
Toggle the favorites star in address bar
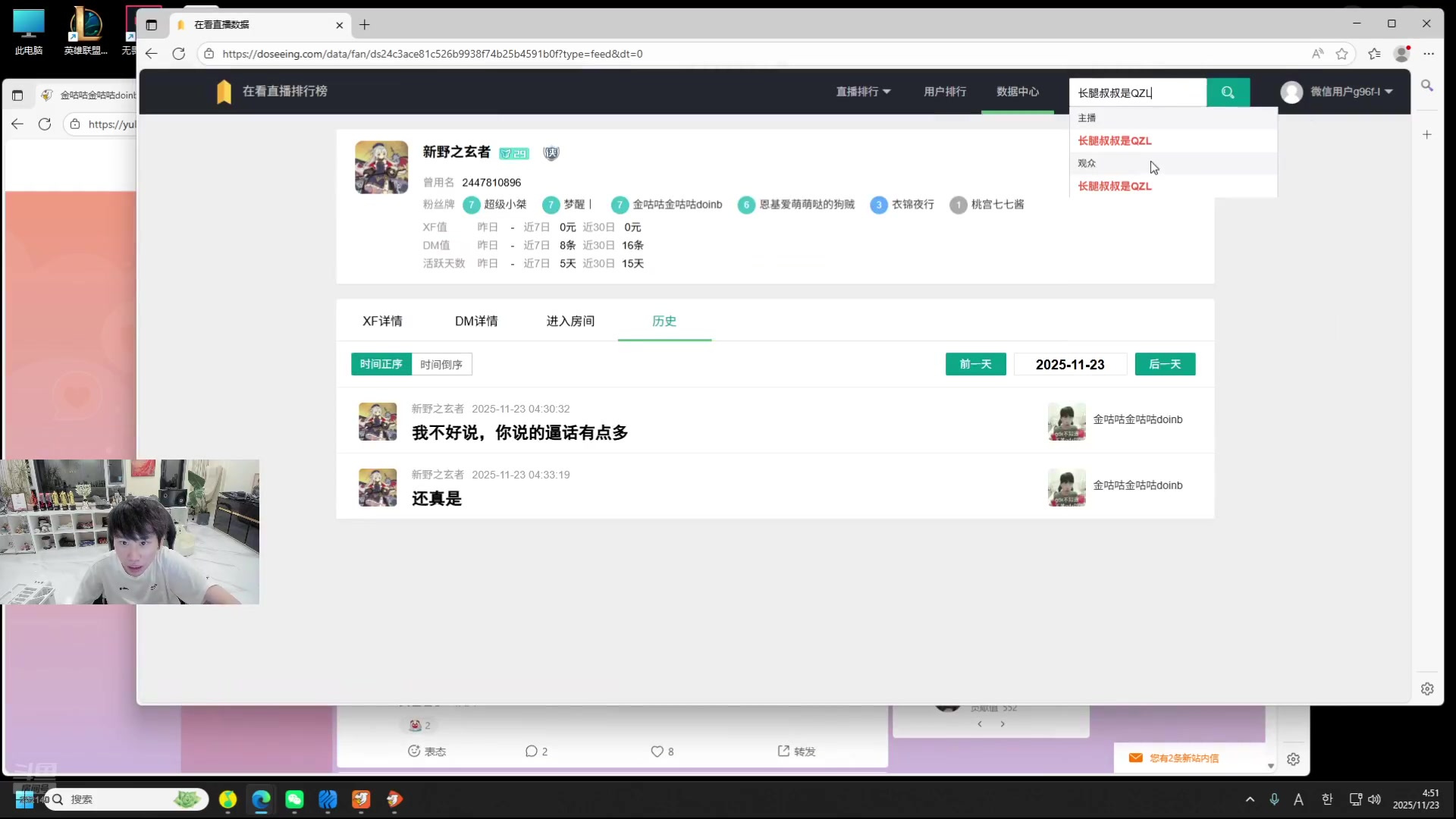(x=1342, y=54)
